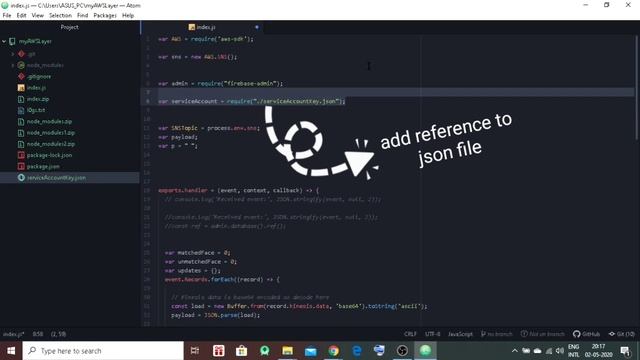Open package-lock.json in project tree

49,155
